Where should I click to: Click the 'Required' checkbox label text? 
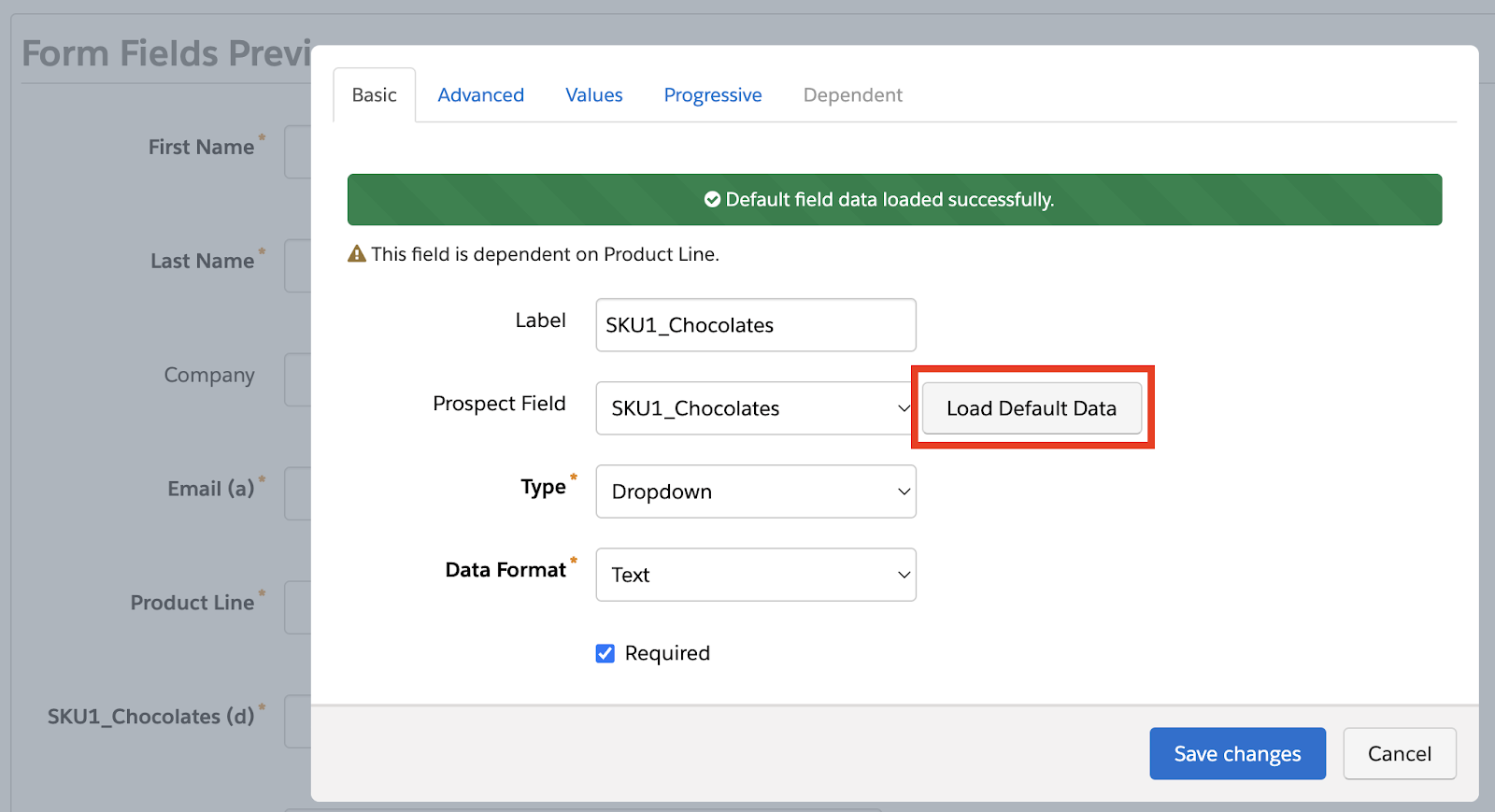point(667,653)
